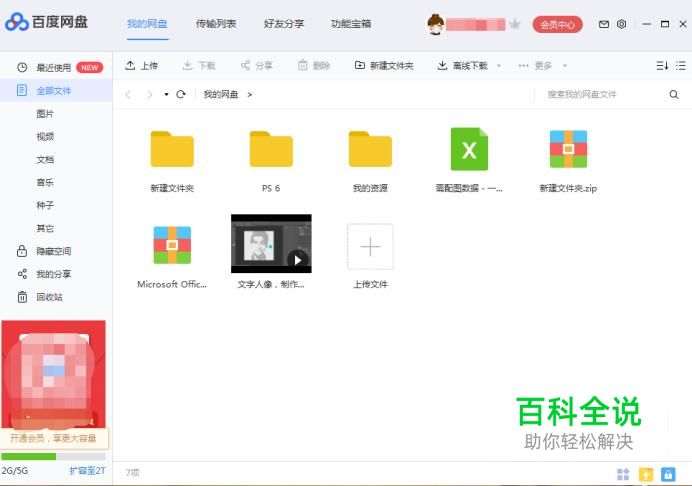Viewport: 692px width, 486px height.
Task: Filter files by 视频 category
Action: click(45, 136)
